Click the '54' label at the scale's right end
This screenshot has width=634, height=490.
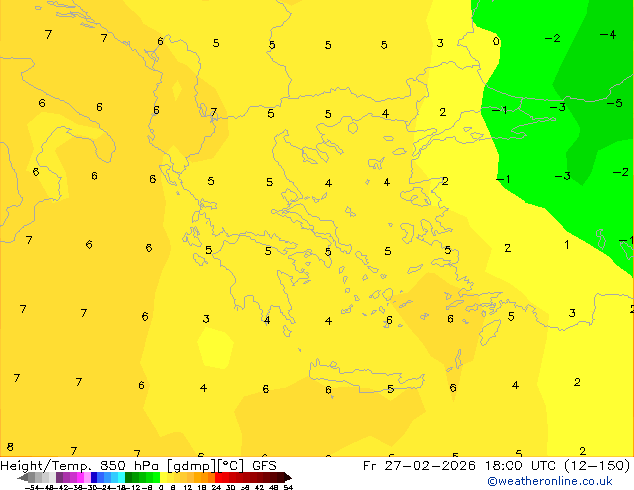288,488
